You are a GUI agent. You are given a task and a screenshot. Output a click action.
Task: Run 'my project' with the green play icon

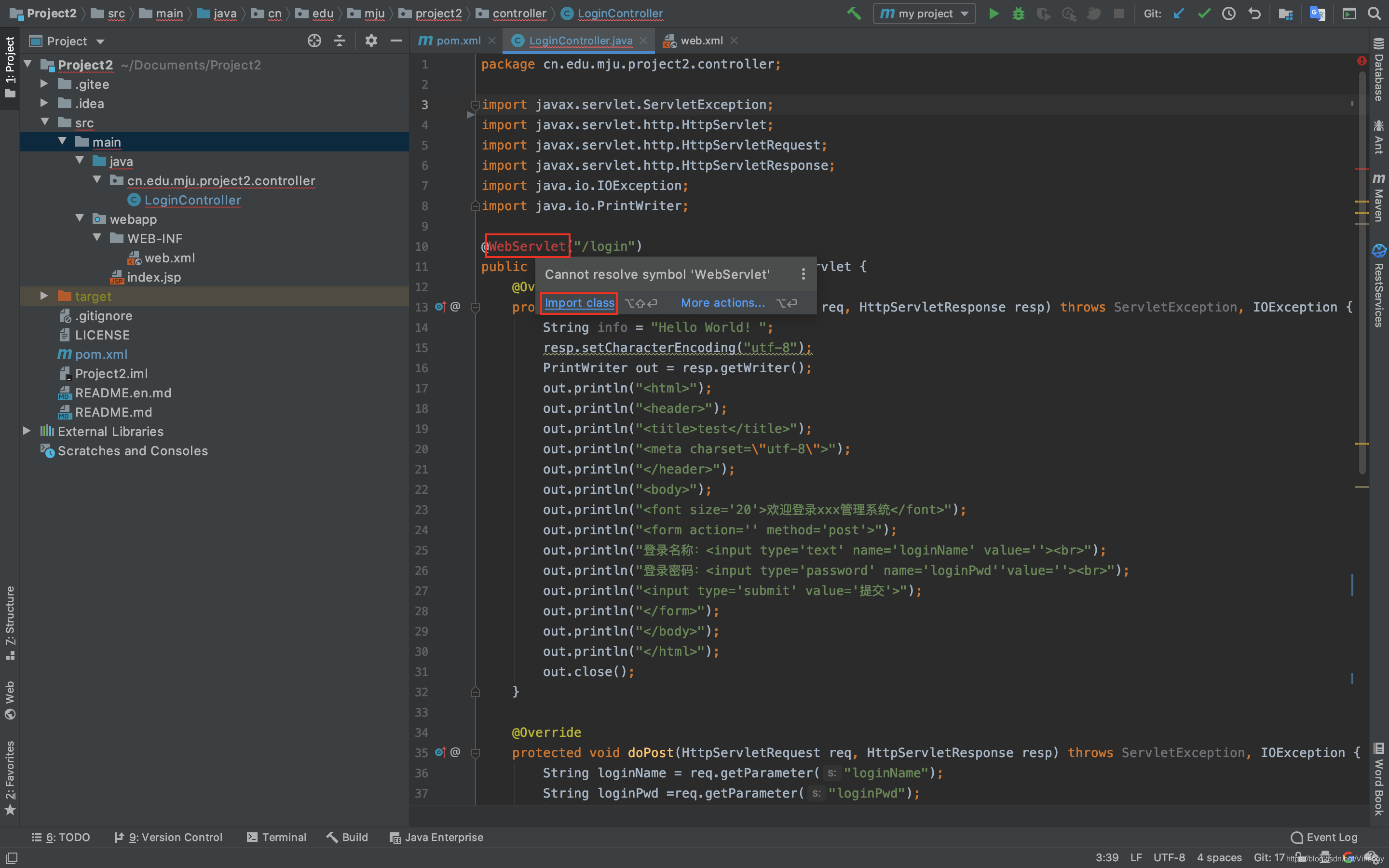[994, 13]
